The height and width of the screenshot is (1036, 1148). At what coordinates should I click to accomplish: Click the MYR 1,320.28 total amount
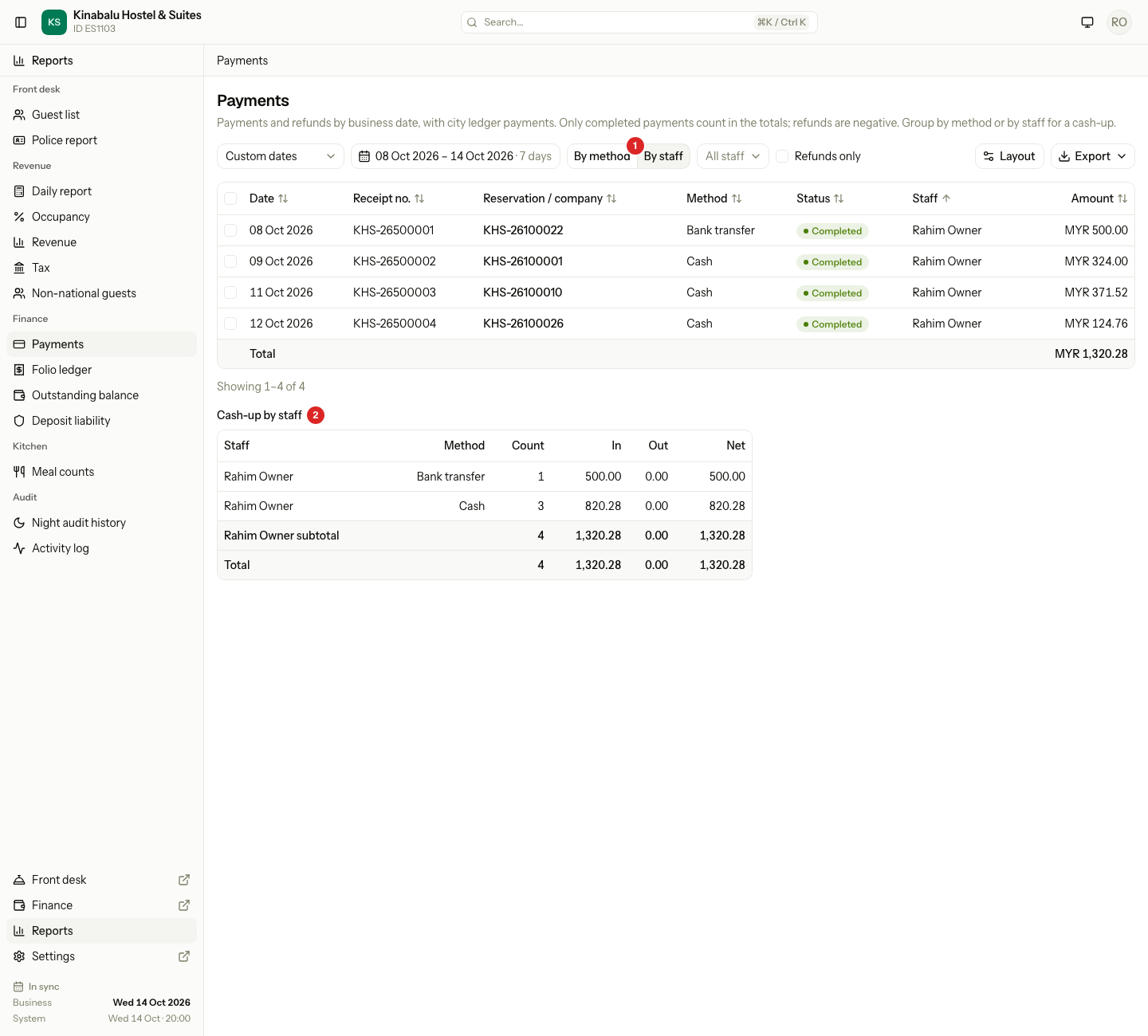click(x=1091, y=354)
